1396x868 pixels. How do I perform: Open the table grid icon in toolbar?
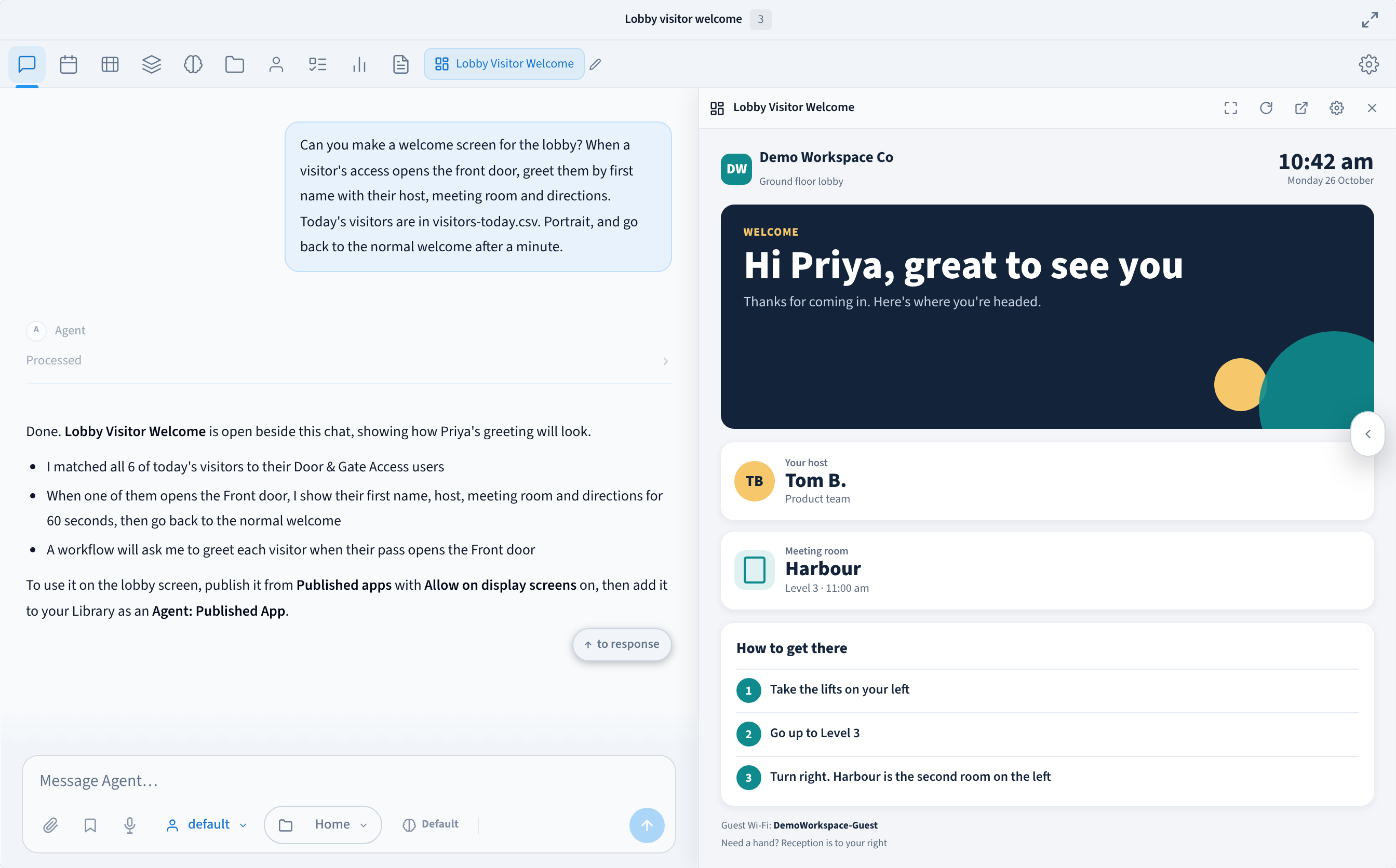coord(110,64)
